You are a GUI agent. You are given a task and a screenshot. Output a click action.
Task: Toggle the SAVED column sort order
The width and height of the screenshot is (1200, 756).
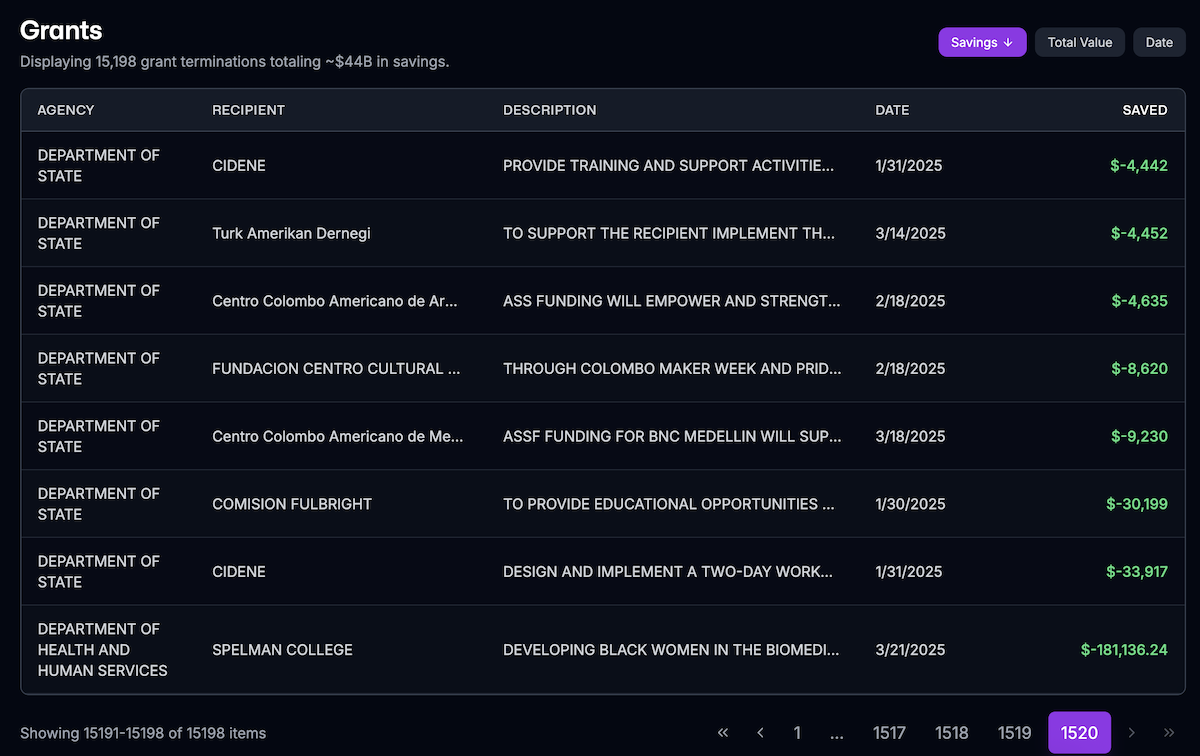(x=1144, y=110)
